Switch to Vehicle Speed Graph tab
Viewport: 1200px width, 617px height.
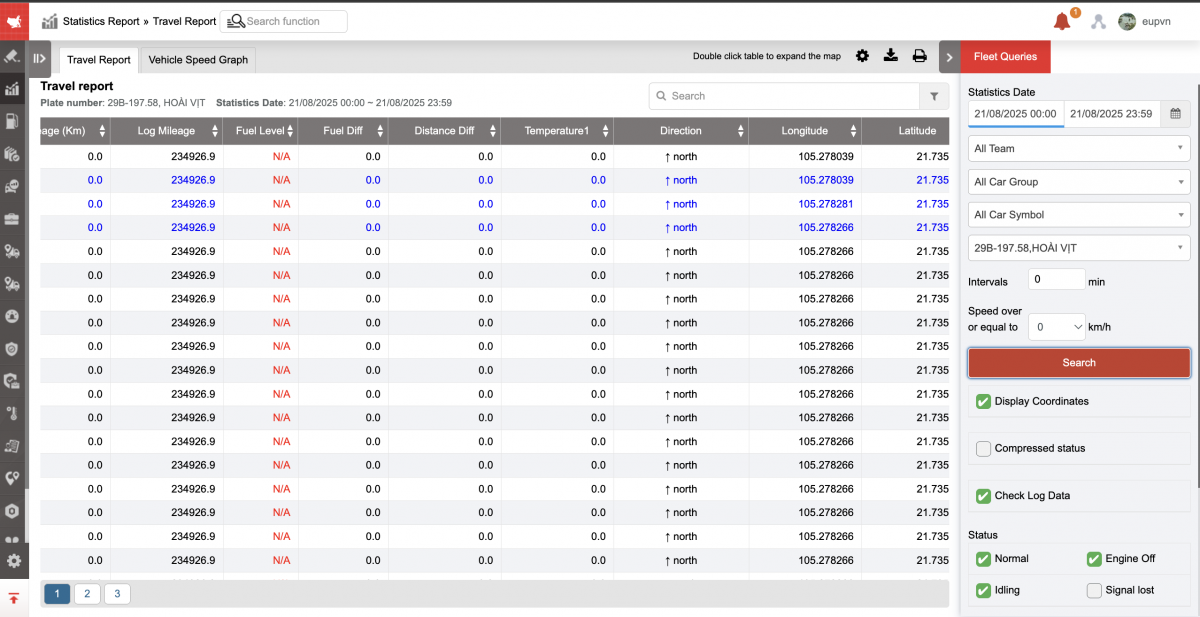198,60
